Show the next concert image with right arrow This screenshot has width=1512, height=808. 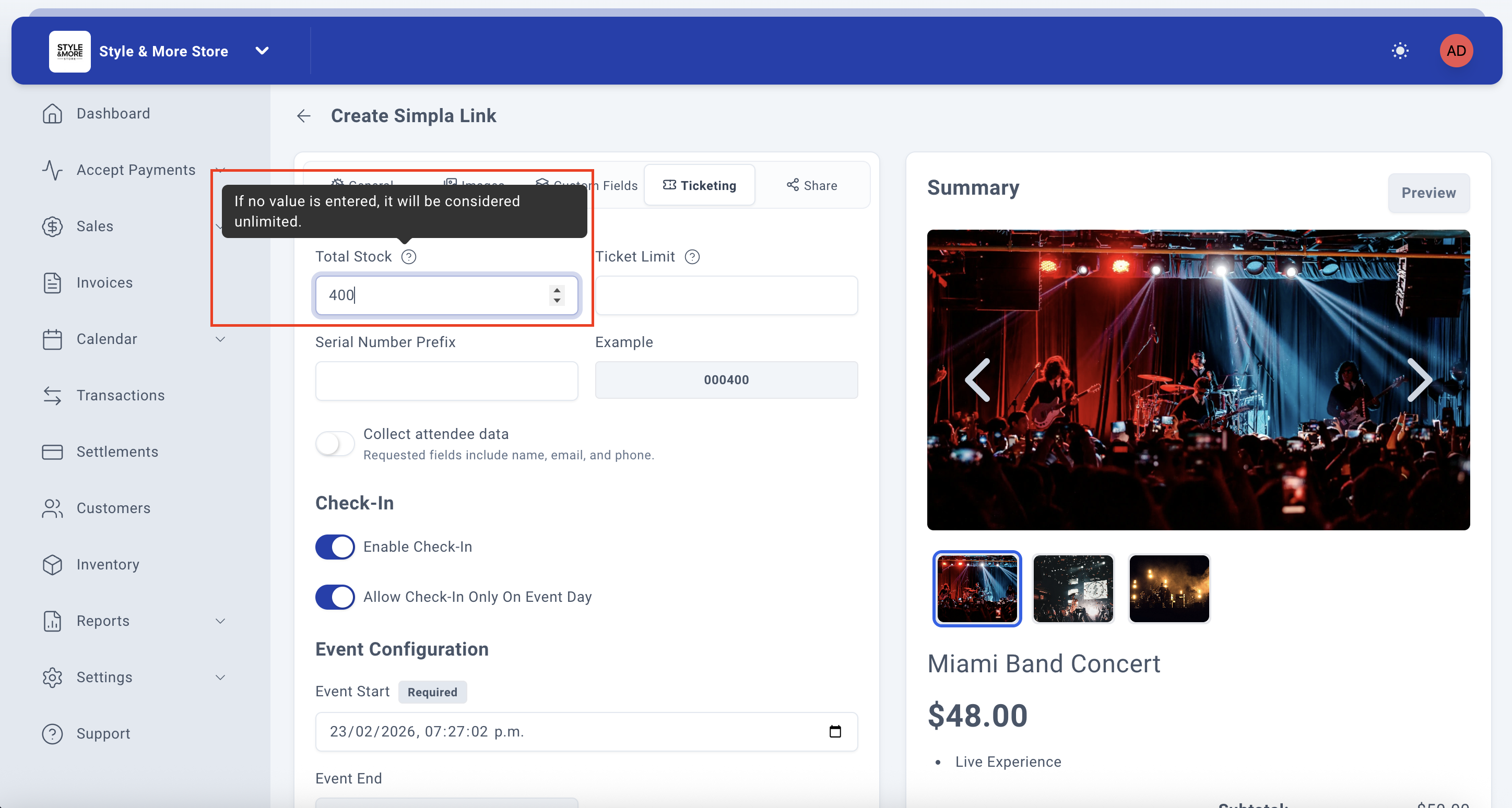[x=1419, y=380]
